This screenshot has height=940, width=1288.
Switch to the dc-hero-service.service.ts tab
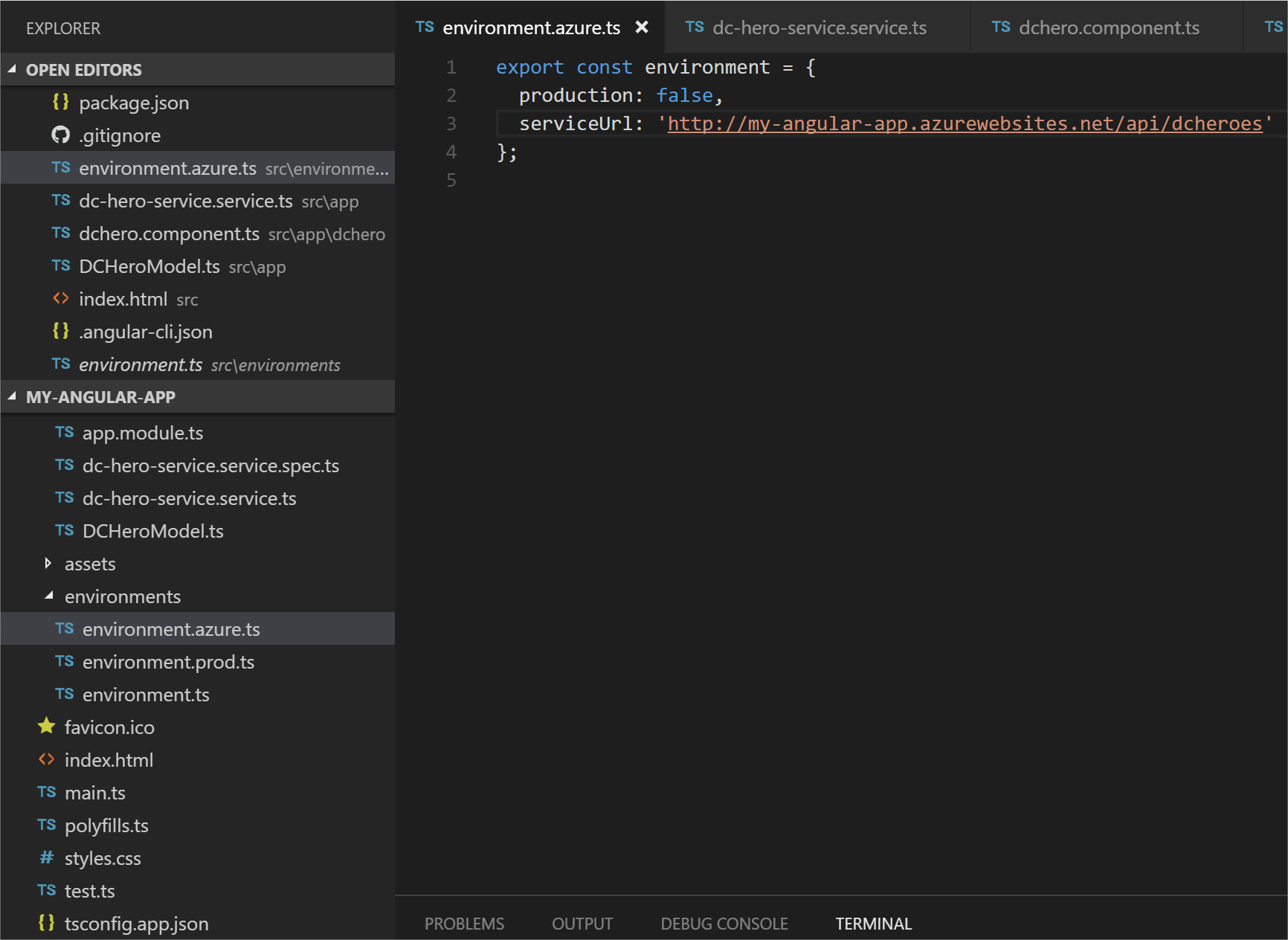point(818,27)
